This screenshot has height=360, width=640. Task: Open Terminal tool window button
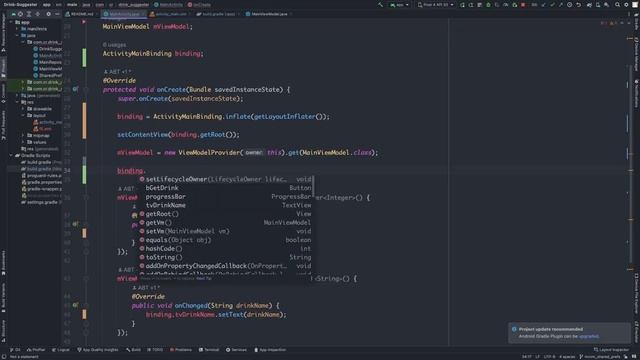point(209,350)
